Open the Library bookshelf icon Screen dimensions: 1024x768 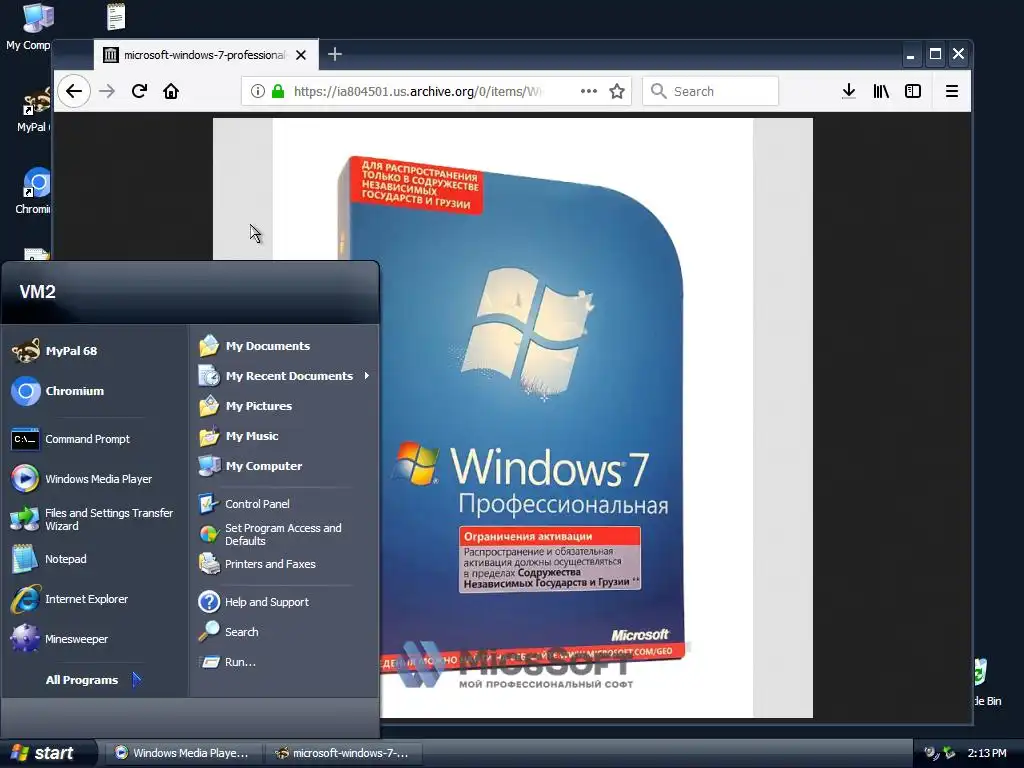pos(881,91)
